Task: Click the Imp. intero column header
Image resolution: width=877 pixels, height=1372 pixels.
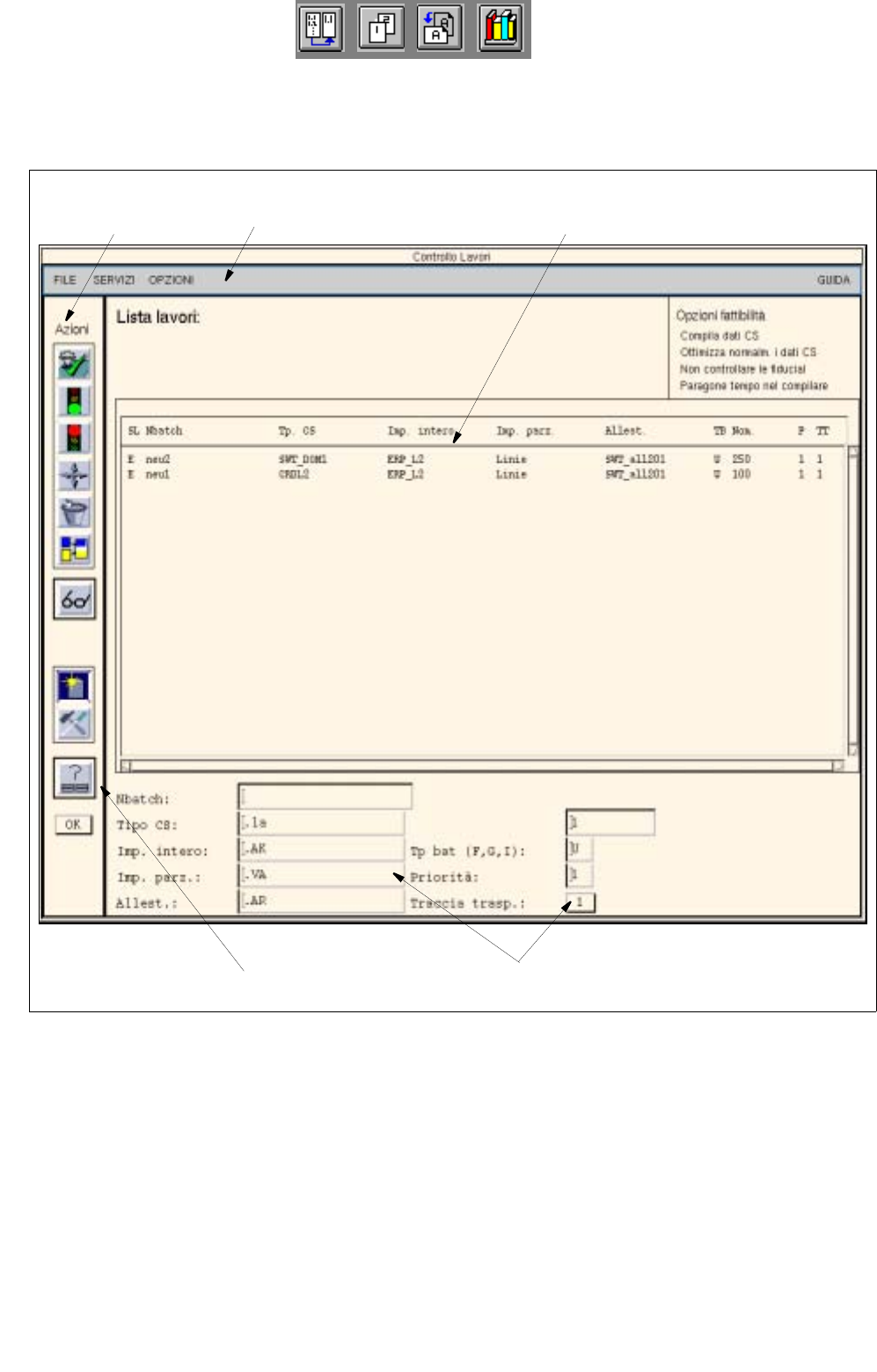Action: point(420,431)
